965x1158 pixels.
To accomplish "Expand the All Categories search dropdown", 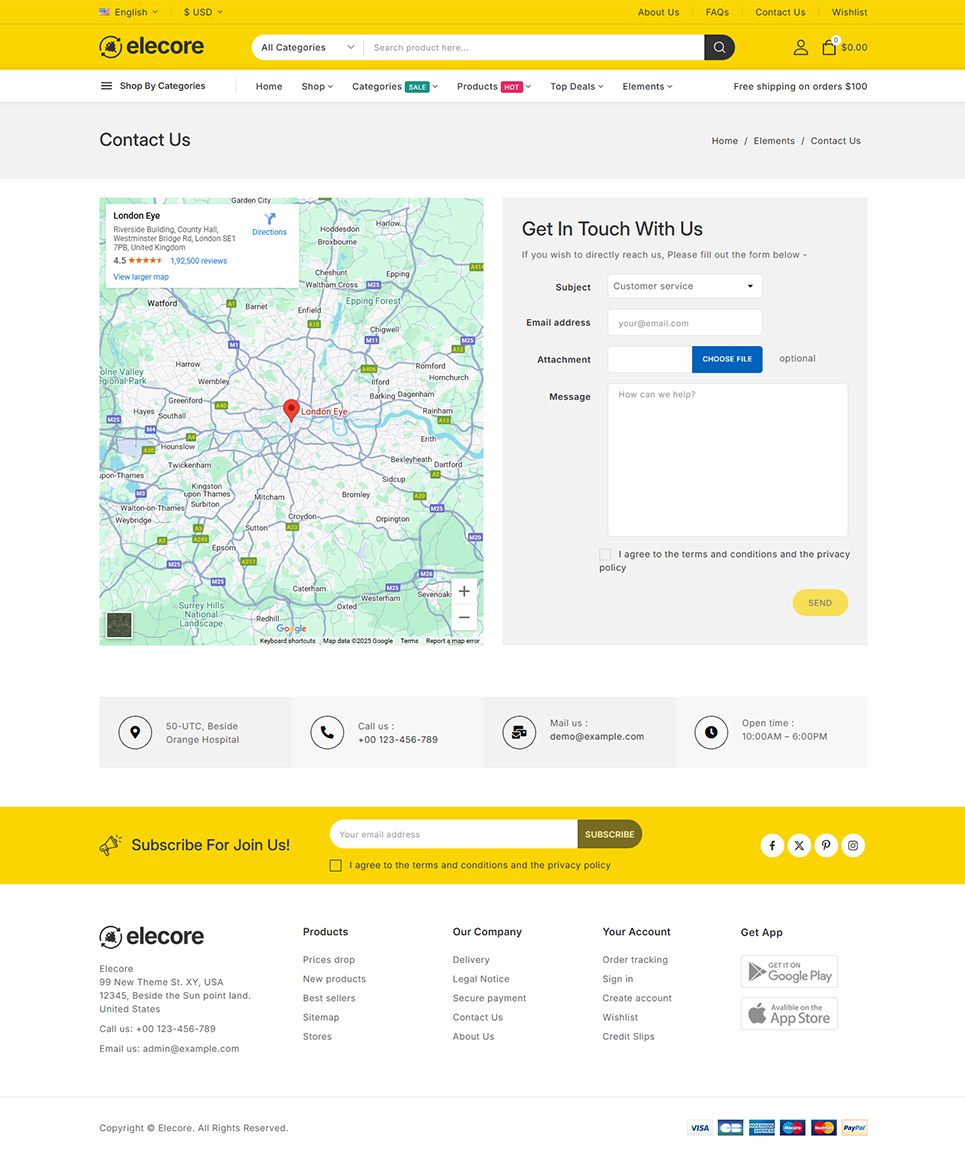I will (308, 47).
